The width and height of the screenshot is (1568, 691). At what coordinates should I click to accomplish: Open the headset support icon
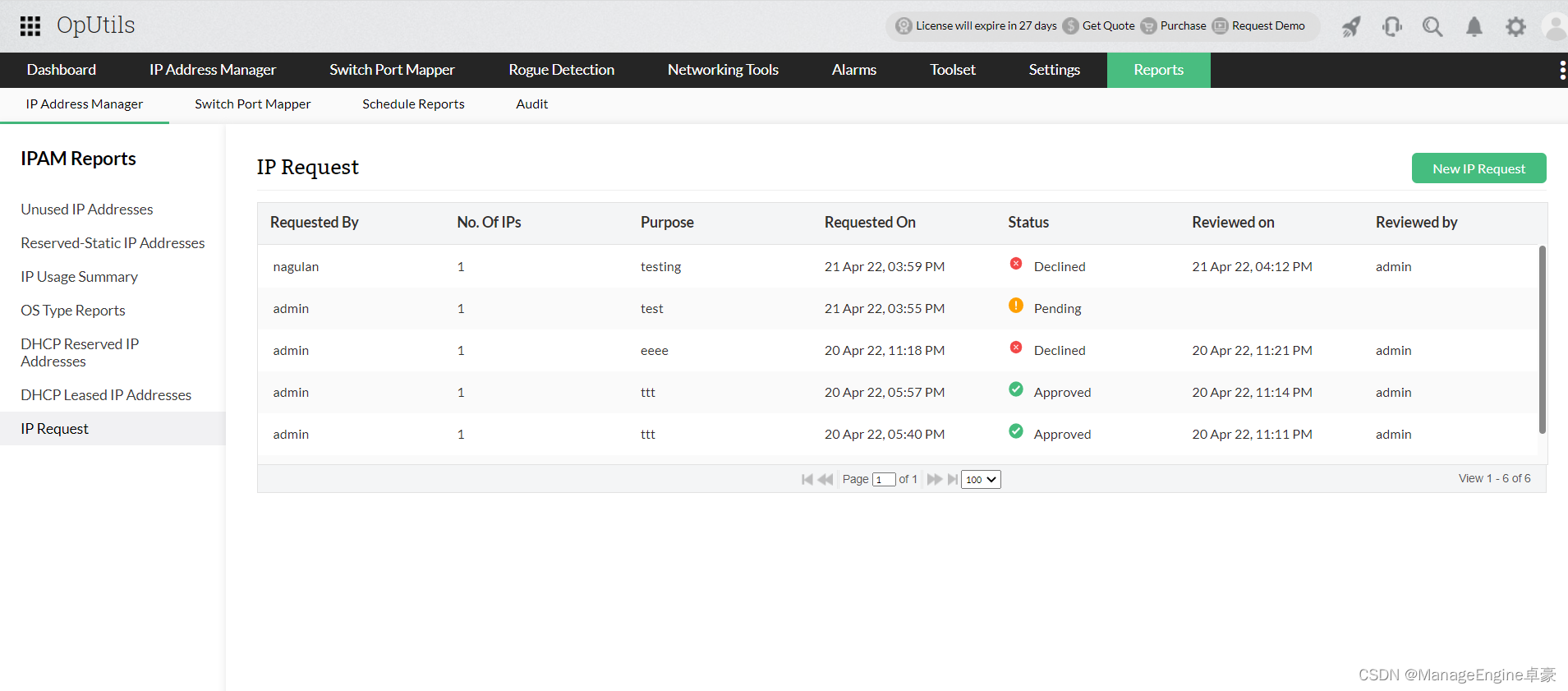[1392, 26]
